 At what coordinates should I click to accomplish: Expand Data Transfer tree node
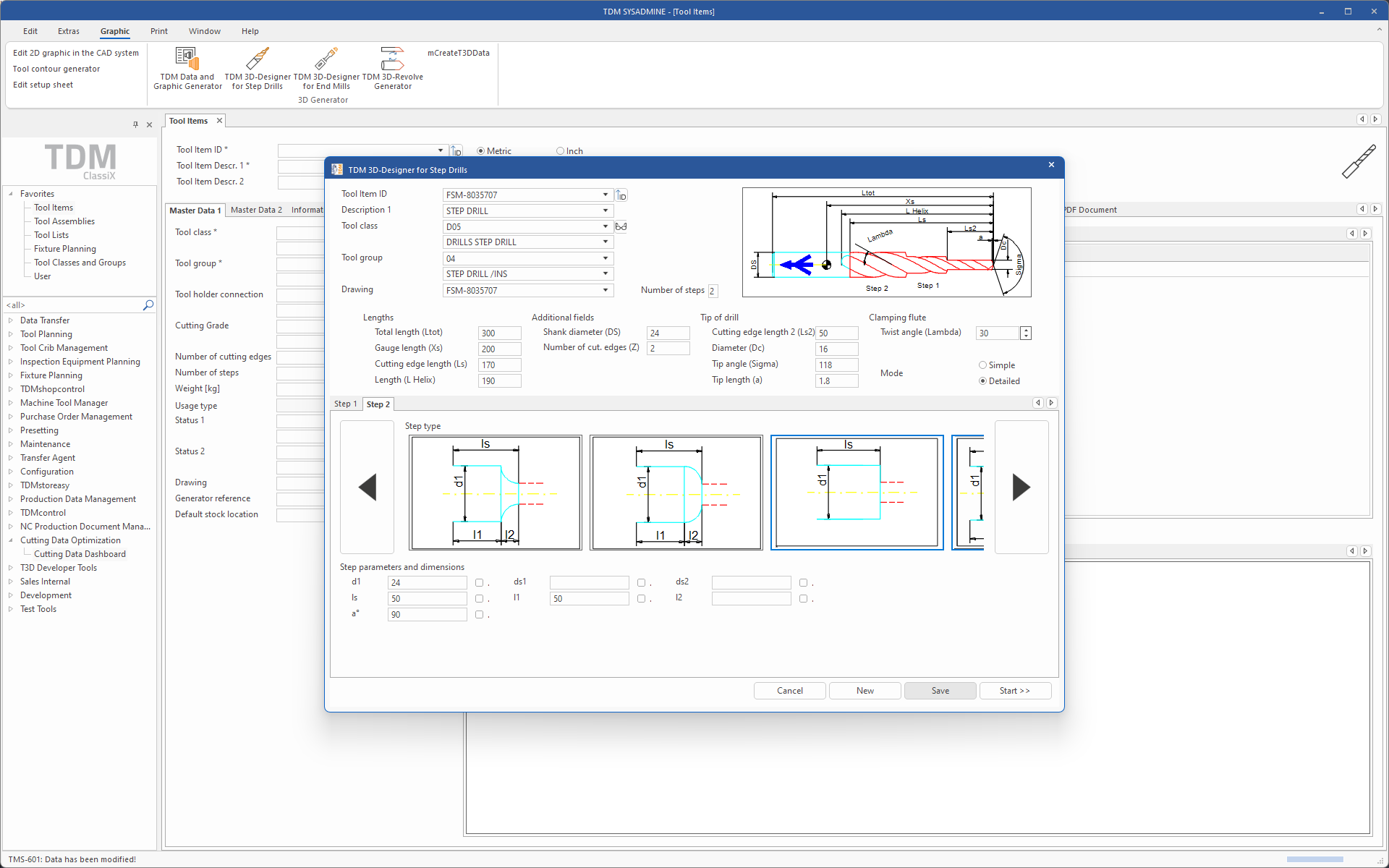coord(11,320)
